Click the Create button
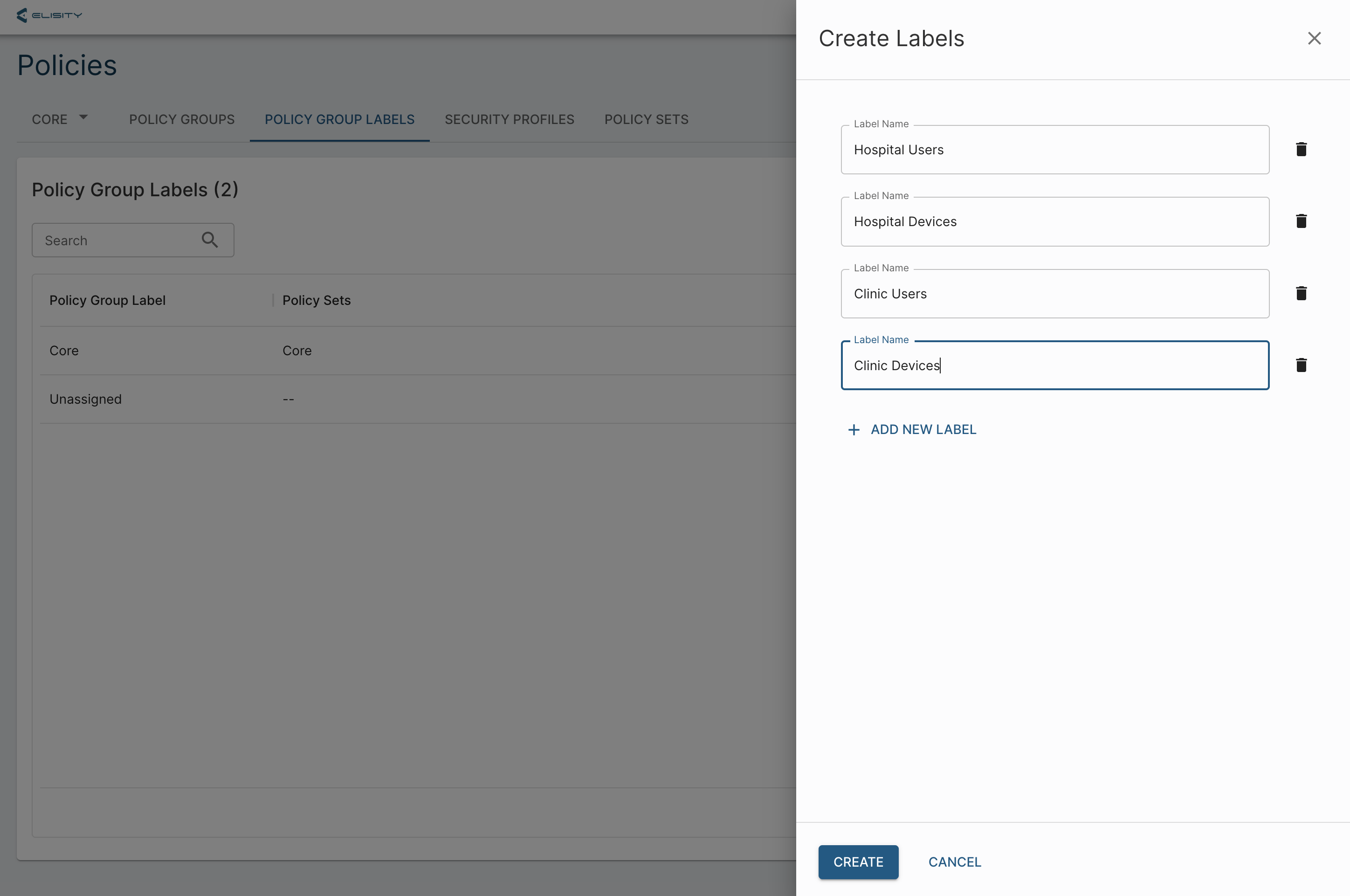Image resolution: width=1350 pixels, height=896 pixels. (x=858, y=862)
